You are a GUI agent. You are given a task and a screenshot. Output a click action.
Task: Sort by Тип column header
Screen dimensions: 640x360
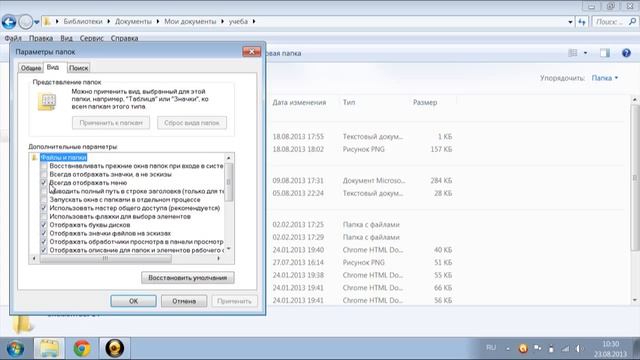click(x=349, y=102)
